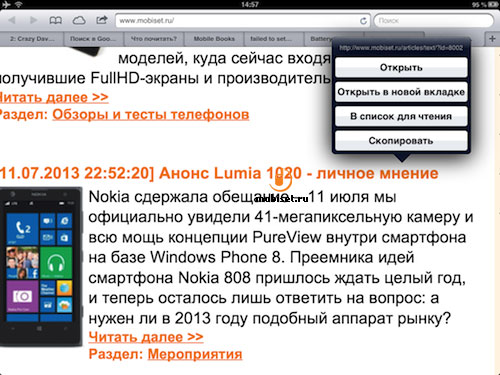Choose Скопировать in the popup menu
Viewport: 500px width, 375px height.
401,141
